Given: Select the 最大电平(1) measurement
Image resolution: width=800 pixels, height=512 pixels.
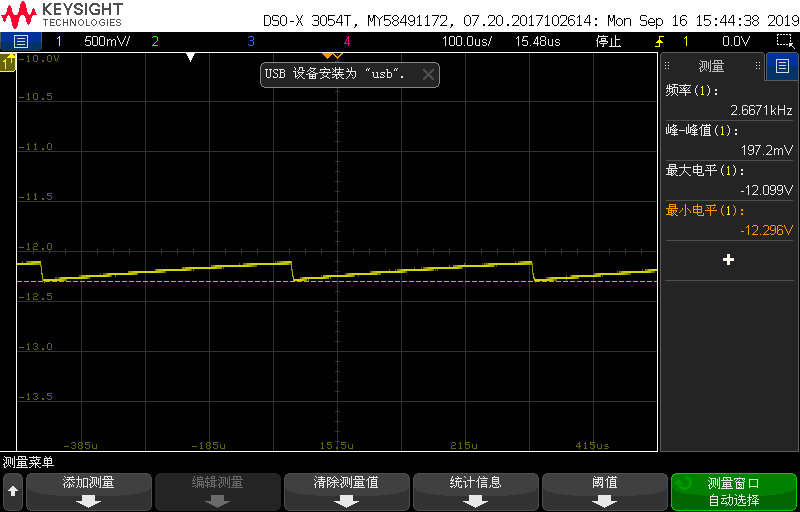Looking at the screenshot, I should [729, 181].
